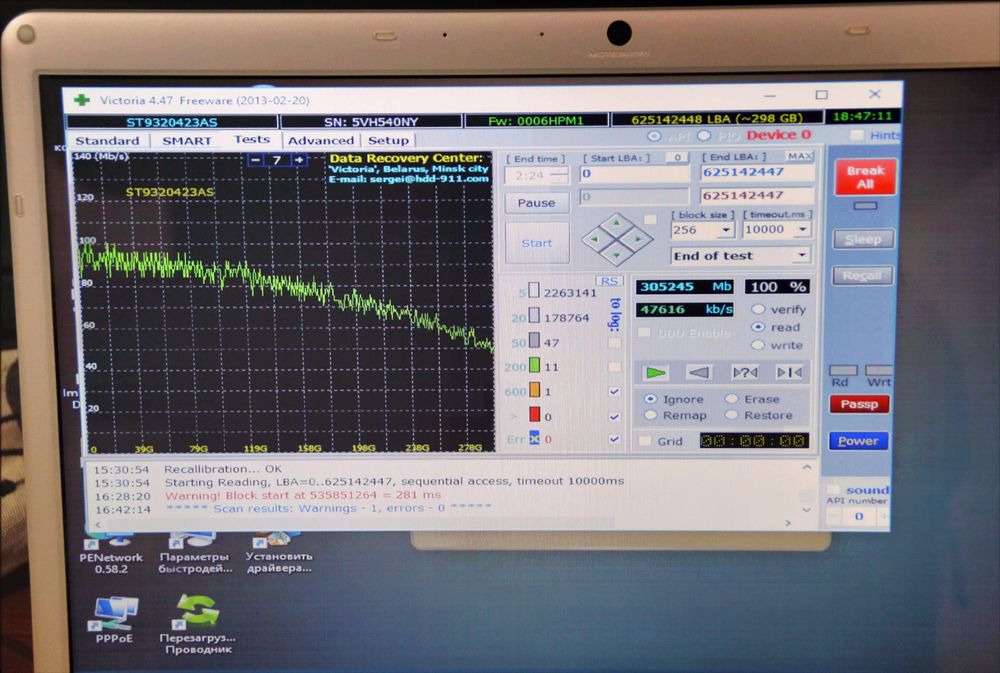Toggle the log checkbox for the 600 row
The height and width of the screenshot is (673, 1000).
(x=614, y=392)
